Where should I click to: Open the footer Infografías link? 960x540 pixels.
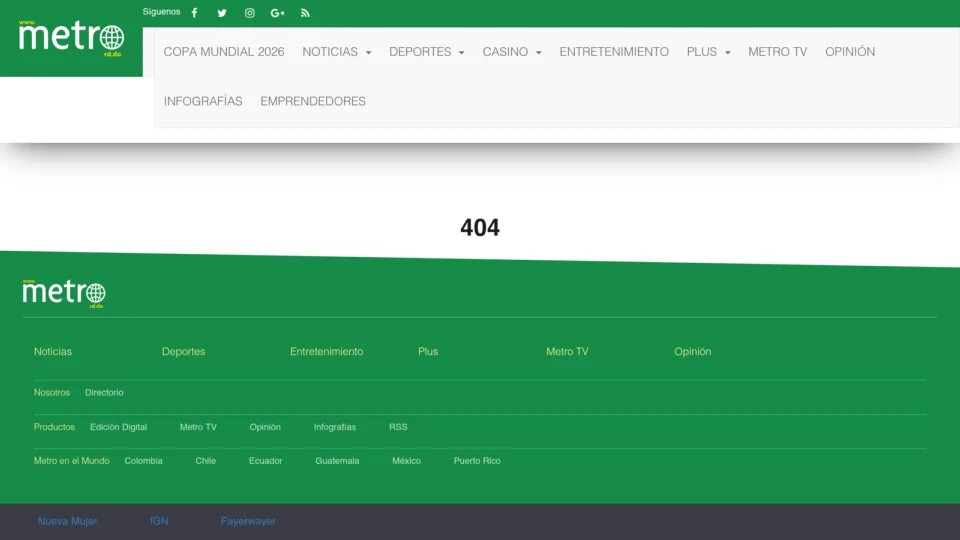click(335, 427)
